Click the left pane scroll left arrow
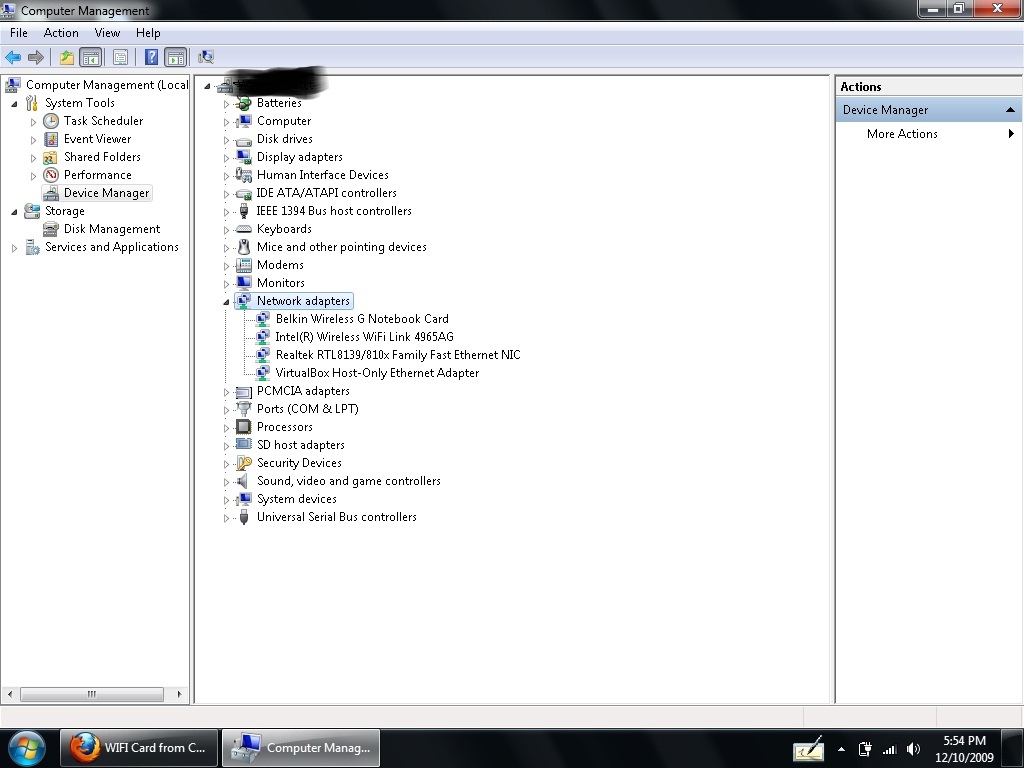Screen dimensions: 1024x768 click(x=10, y=694)
